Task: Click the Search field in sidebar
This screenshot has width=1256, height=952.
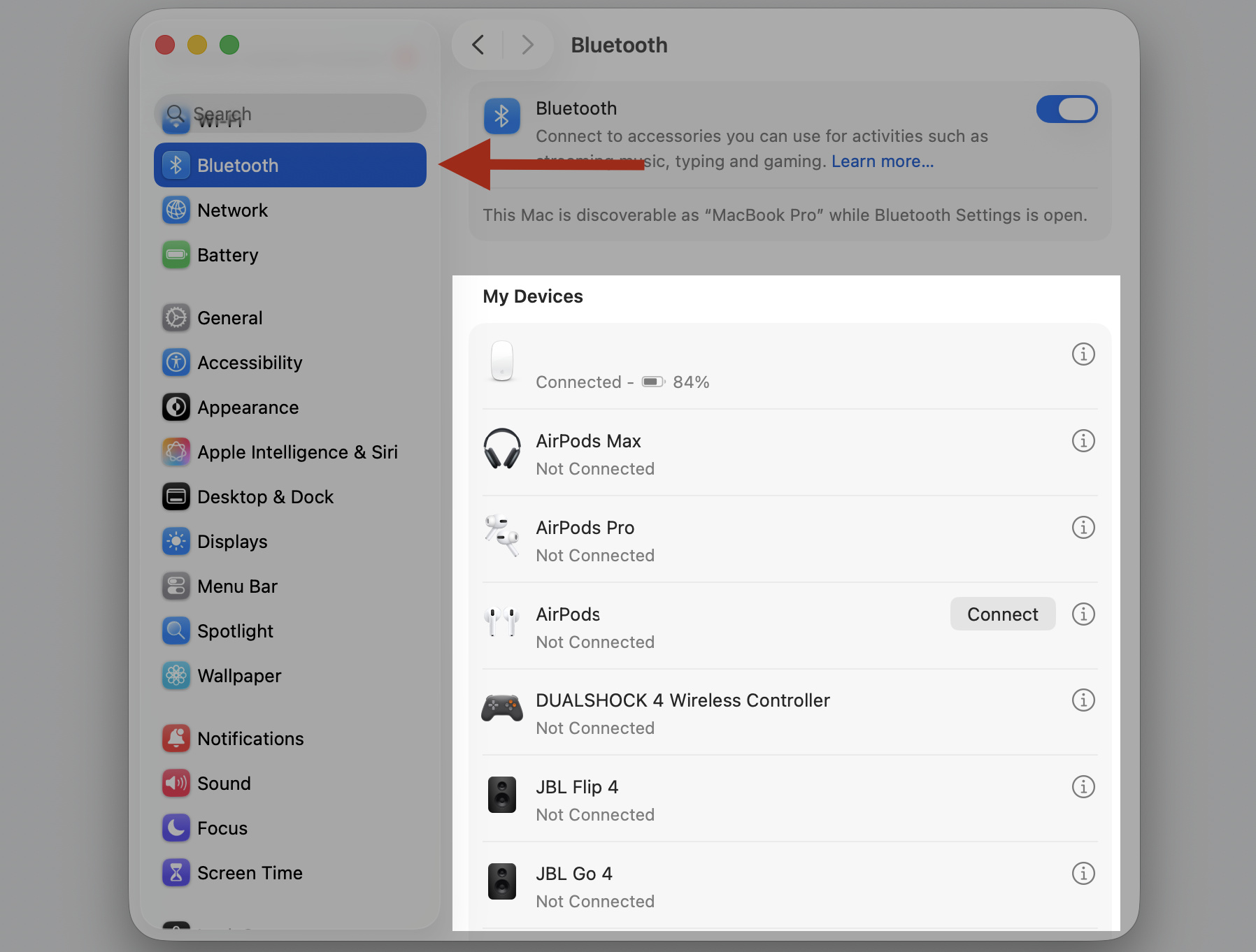Action: pyautogui.click(x=290, y=113)
